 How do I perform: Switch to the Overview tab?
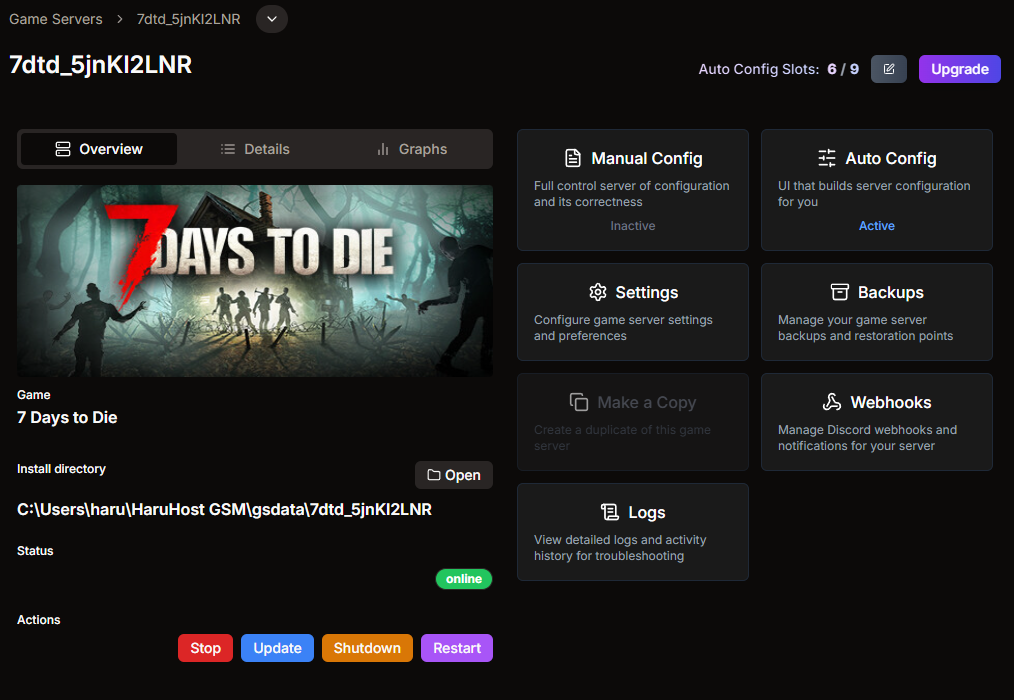click(x=99, y=149)
